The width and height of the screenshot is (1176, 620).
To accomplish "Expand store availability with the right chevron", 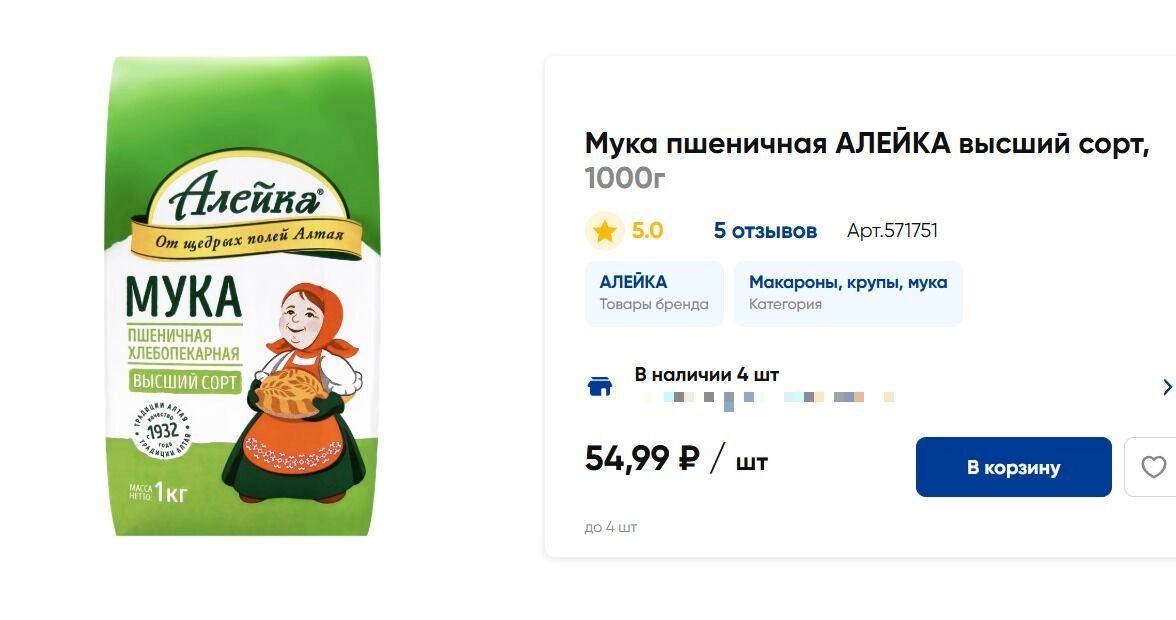I will [x=1167, y=387].
